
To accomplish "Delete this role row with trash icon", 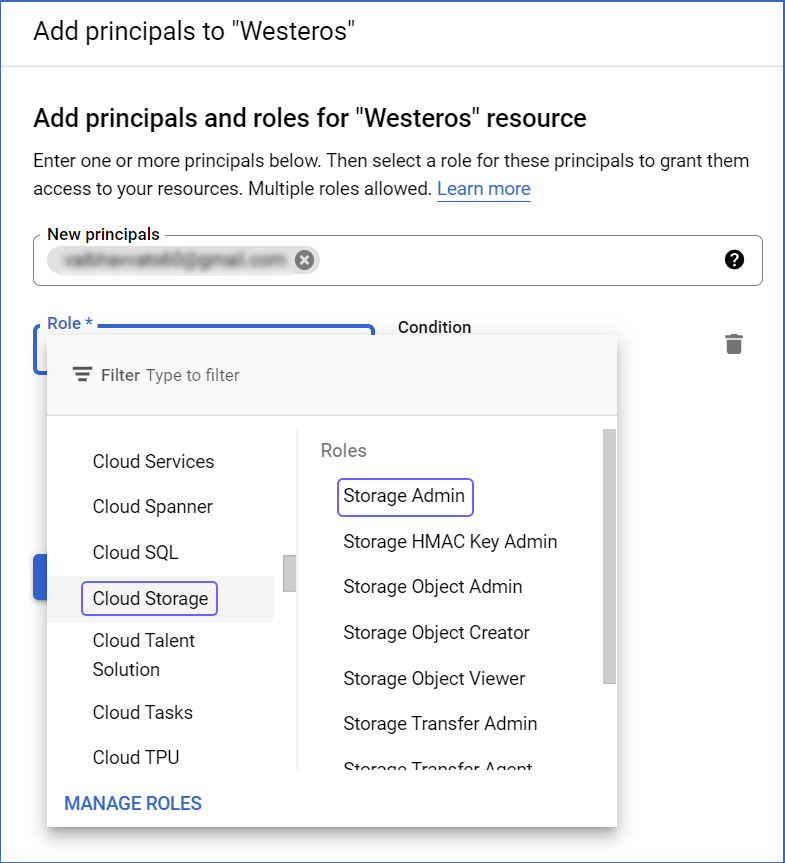I will (734, 344).
